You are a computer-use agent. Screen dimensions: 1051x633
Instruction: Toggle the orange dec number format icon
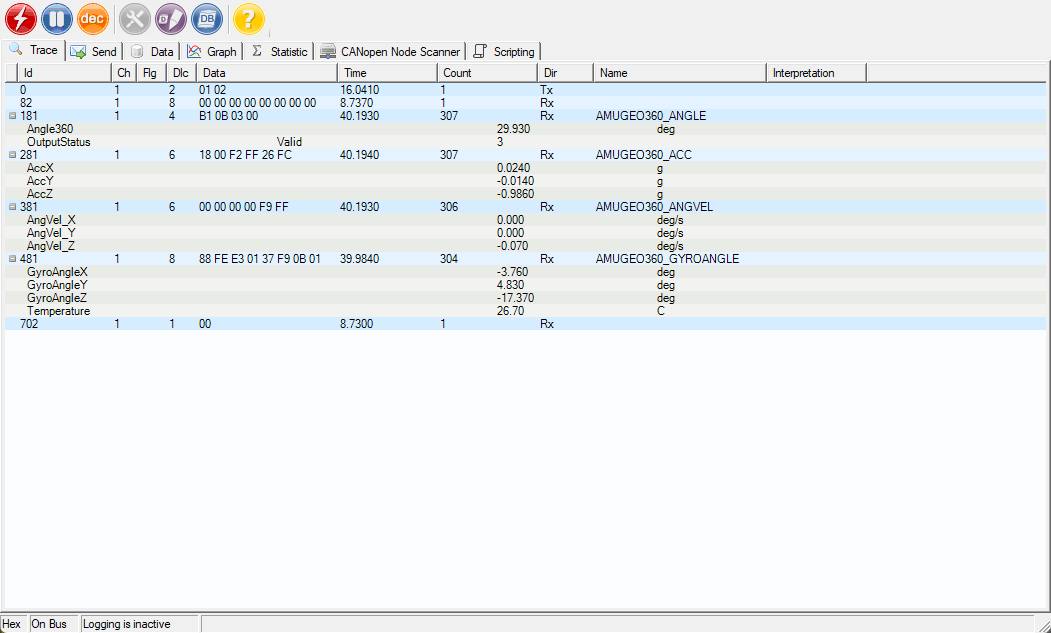coord(93,19)
